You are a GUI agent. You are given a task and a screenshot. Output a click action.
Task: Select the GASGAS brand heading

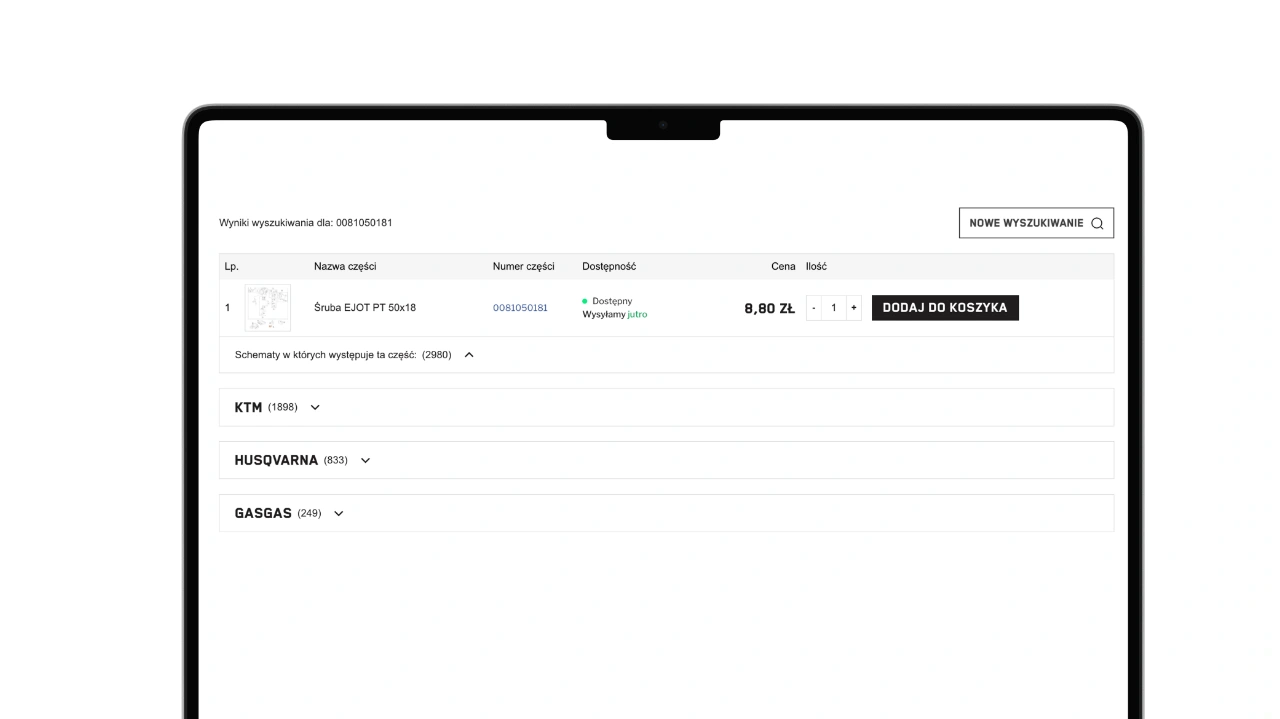(263, 514)
